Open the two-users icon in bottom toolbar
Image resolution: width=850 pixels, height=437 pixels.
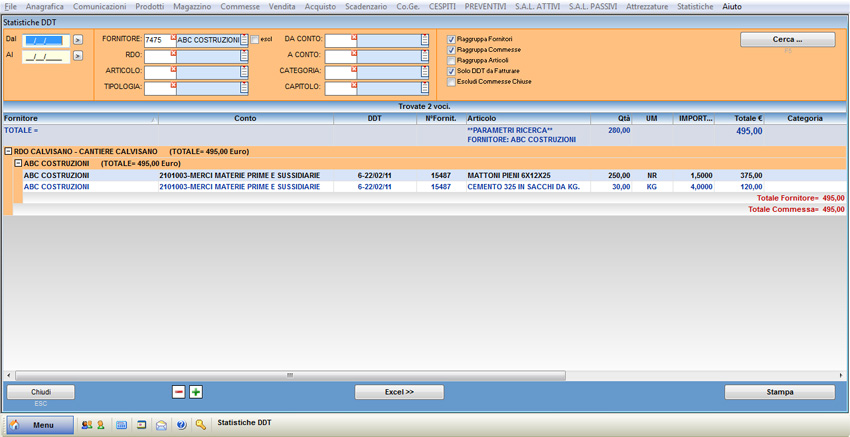point(86,425)
